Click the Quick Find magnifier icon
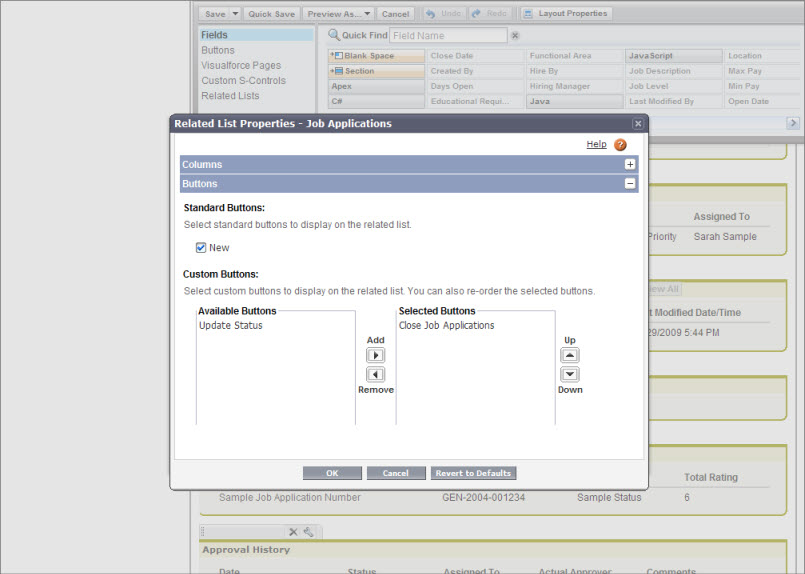 [x=334, y=35]
